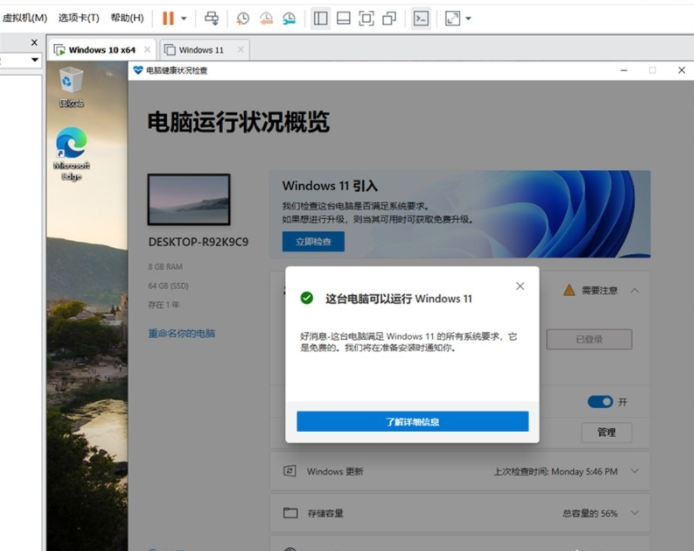Click the show sidebar layout icon
694x551 pixels.
[x=320, y=18]
